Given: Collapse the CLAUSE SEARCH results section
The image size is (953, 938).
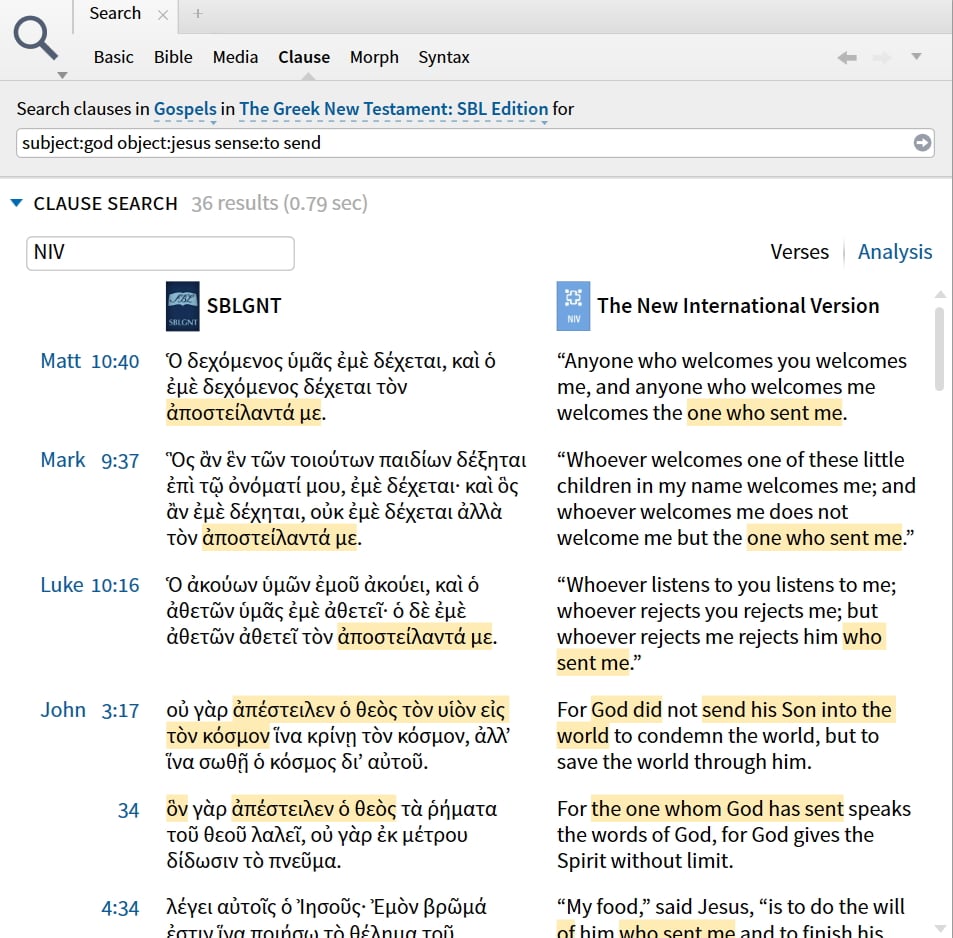Looking at the screenshot, I should pos(16,202).
